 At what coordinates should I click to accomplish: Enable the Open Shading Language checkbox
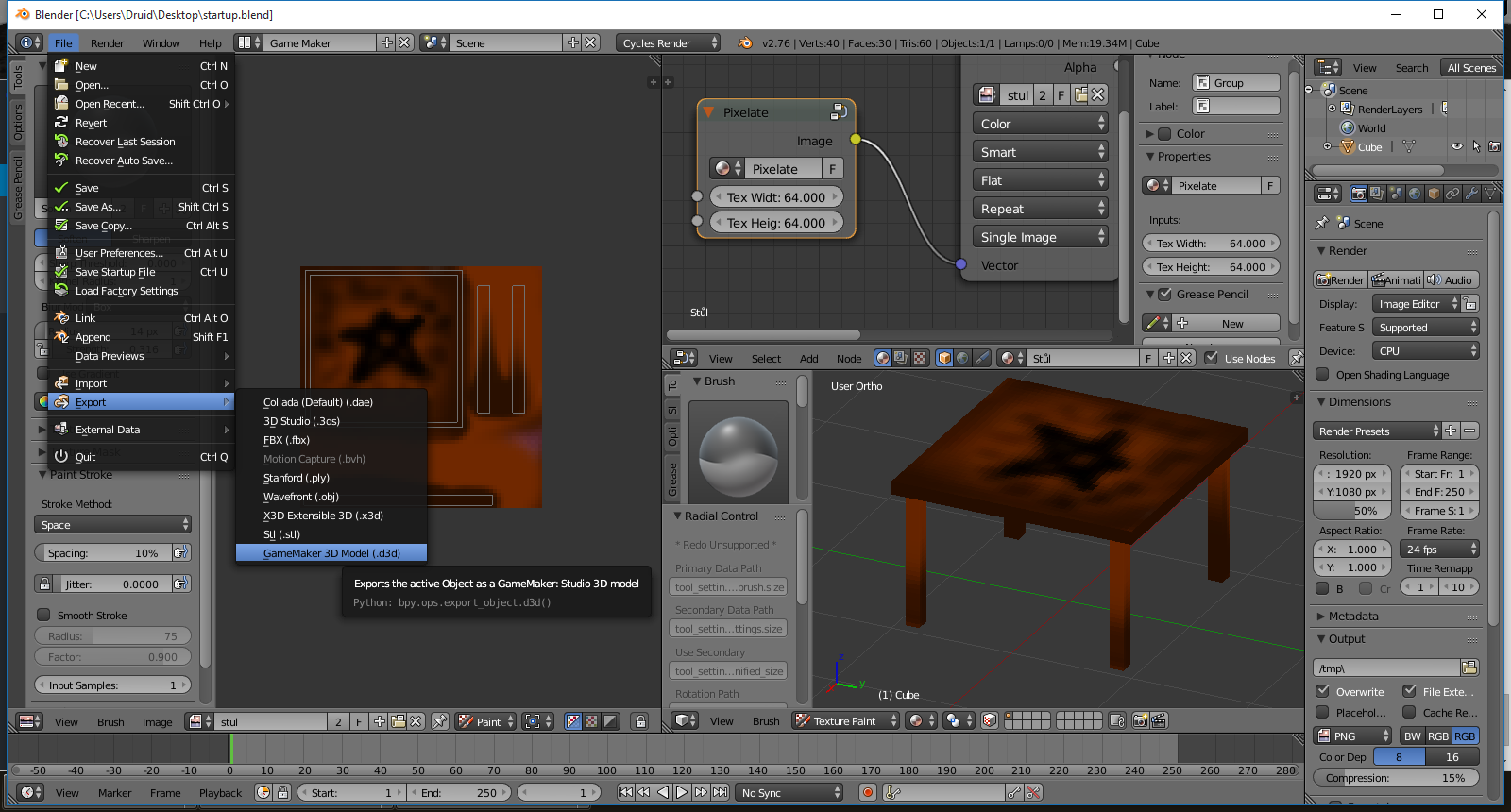coord(1323,375)
